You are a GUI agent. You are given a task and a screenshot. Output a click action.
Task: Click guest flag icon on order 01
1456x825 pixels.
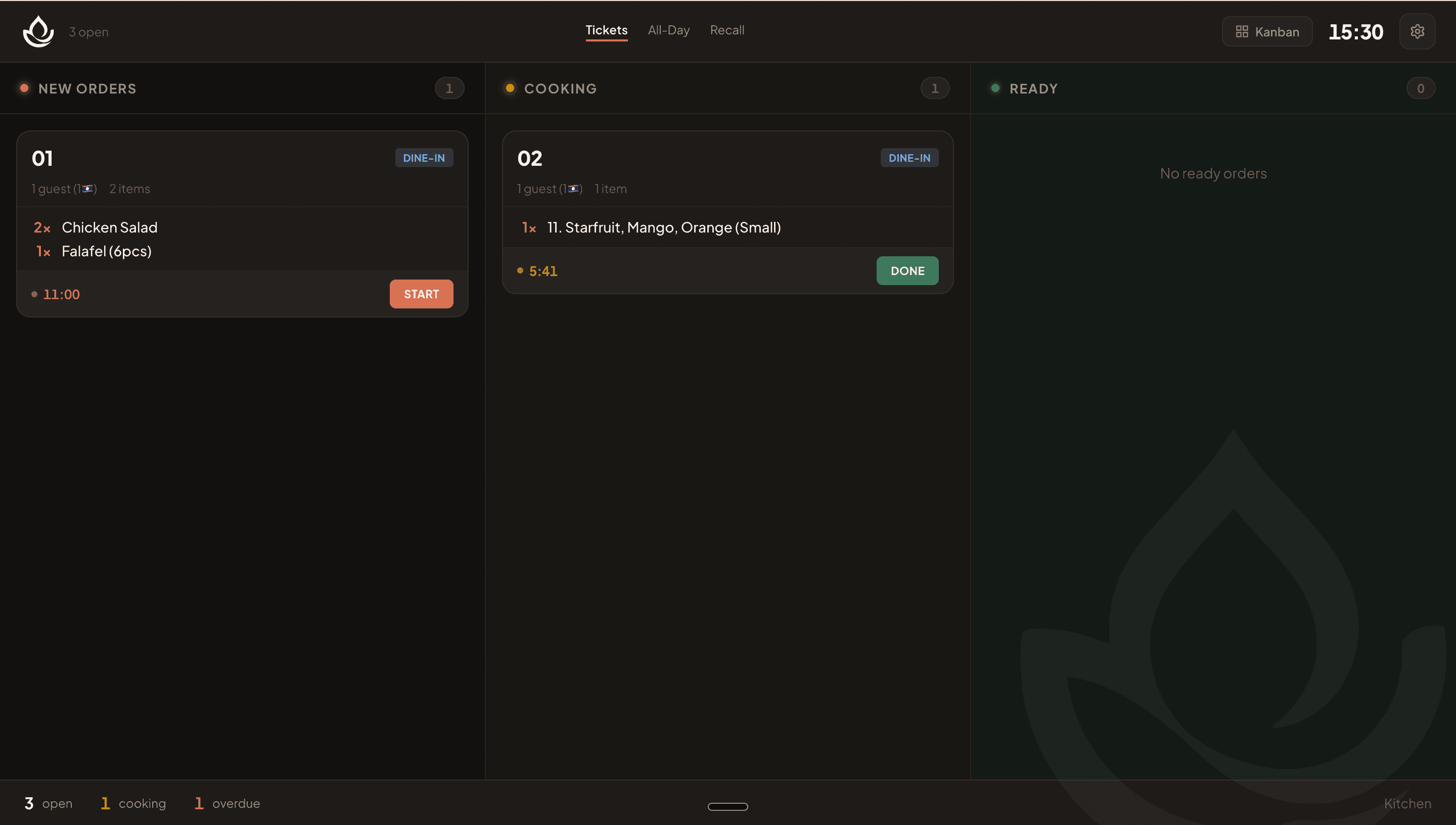(x=87, y=189)
